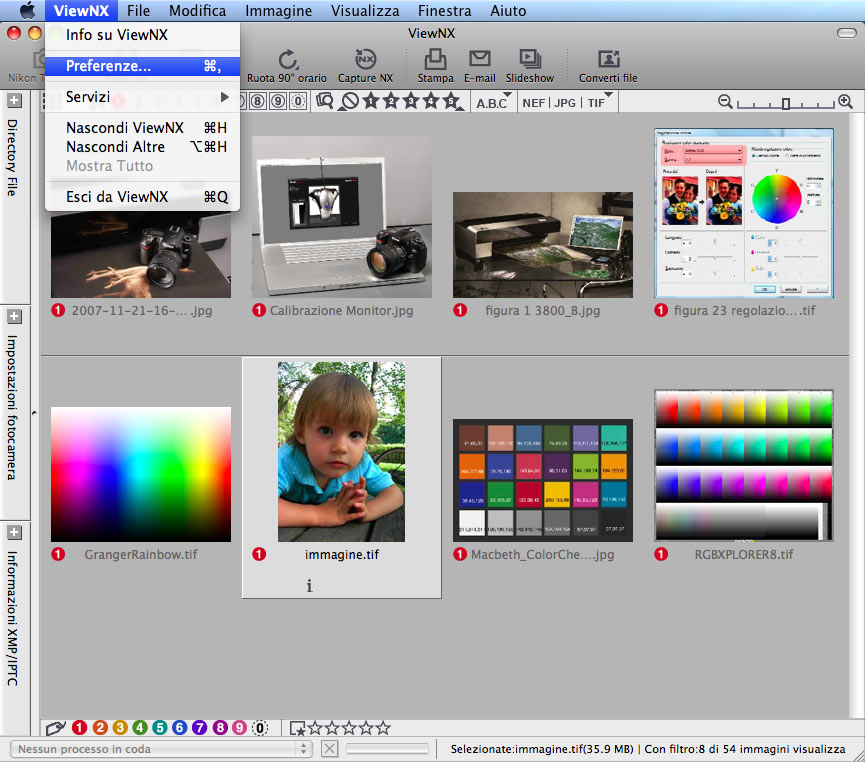Choose Nascondi Altre from menu

(142, 147)
